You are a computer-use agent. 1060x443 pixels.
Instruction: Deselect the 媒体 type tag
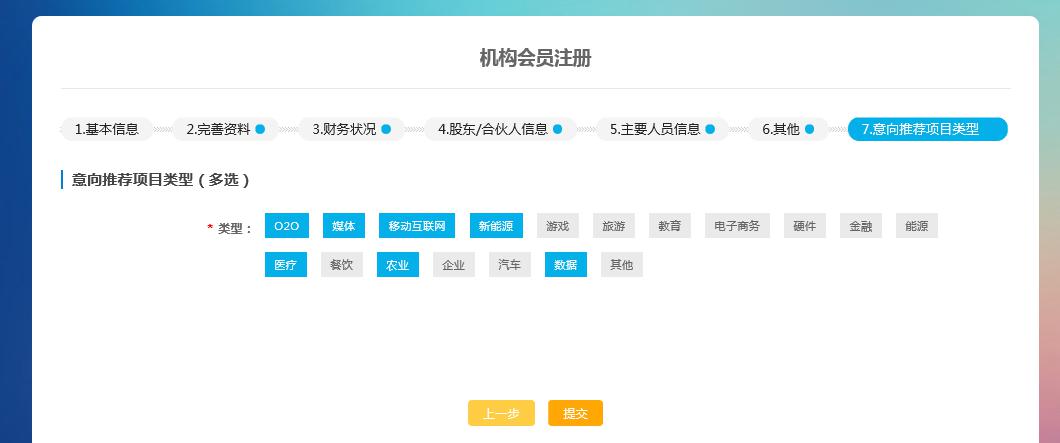click(343, 226)
